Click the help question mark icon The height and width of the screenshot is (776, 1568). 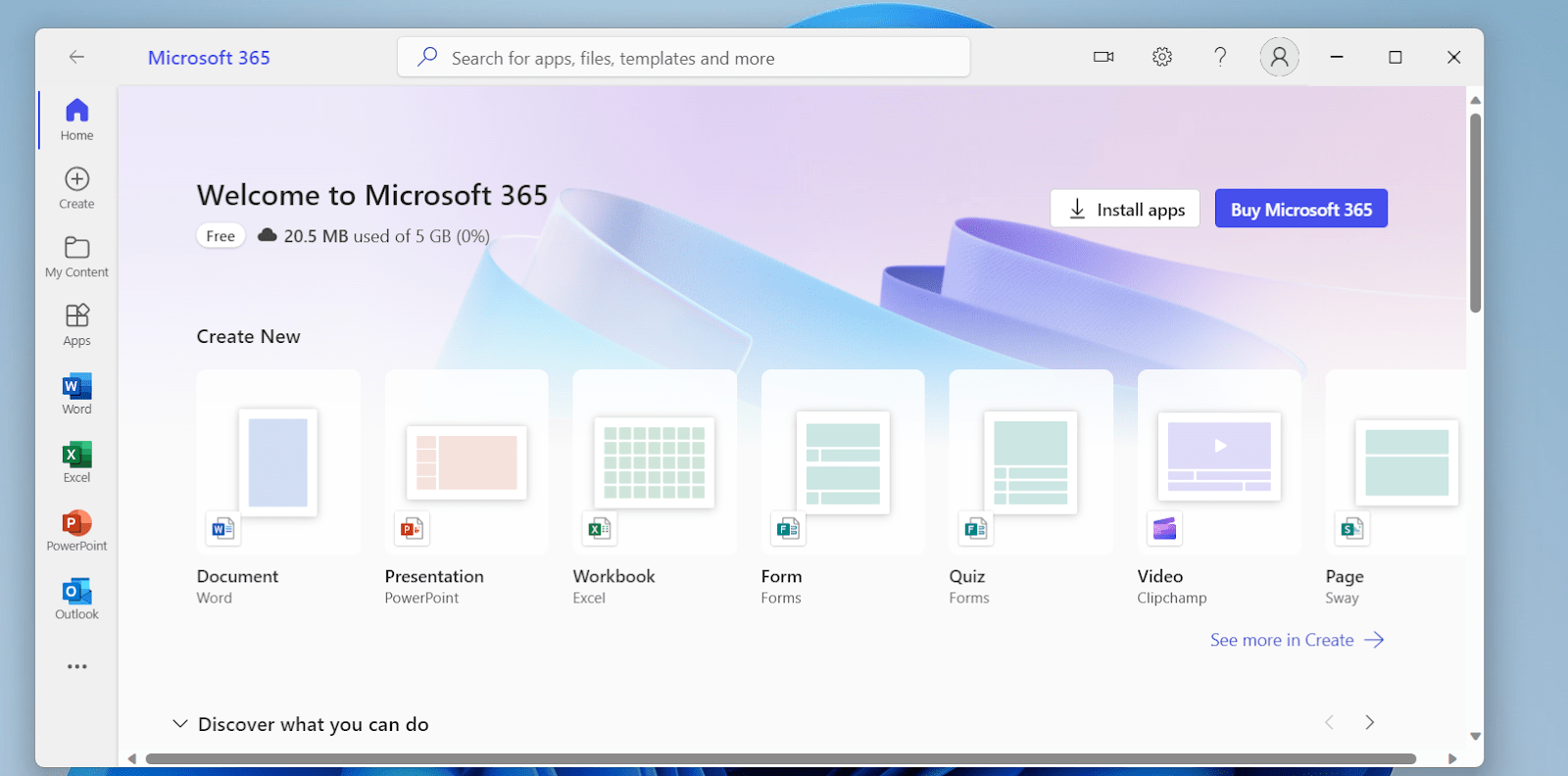[x=1220, y=57]
